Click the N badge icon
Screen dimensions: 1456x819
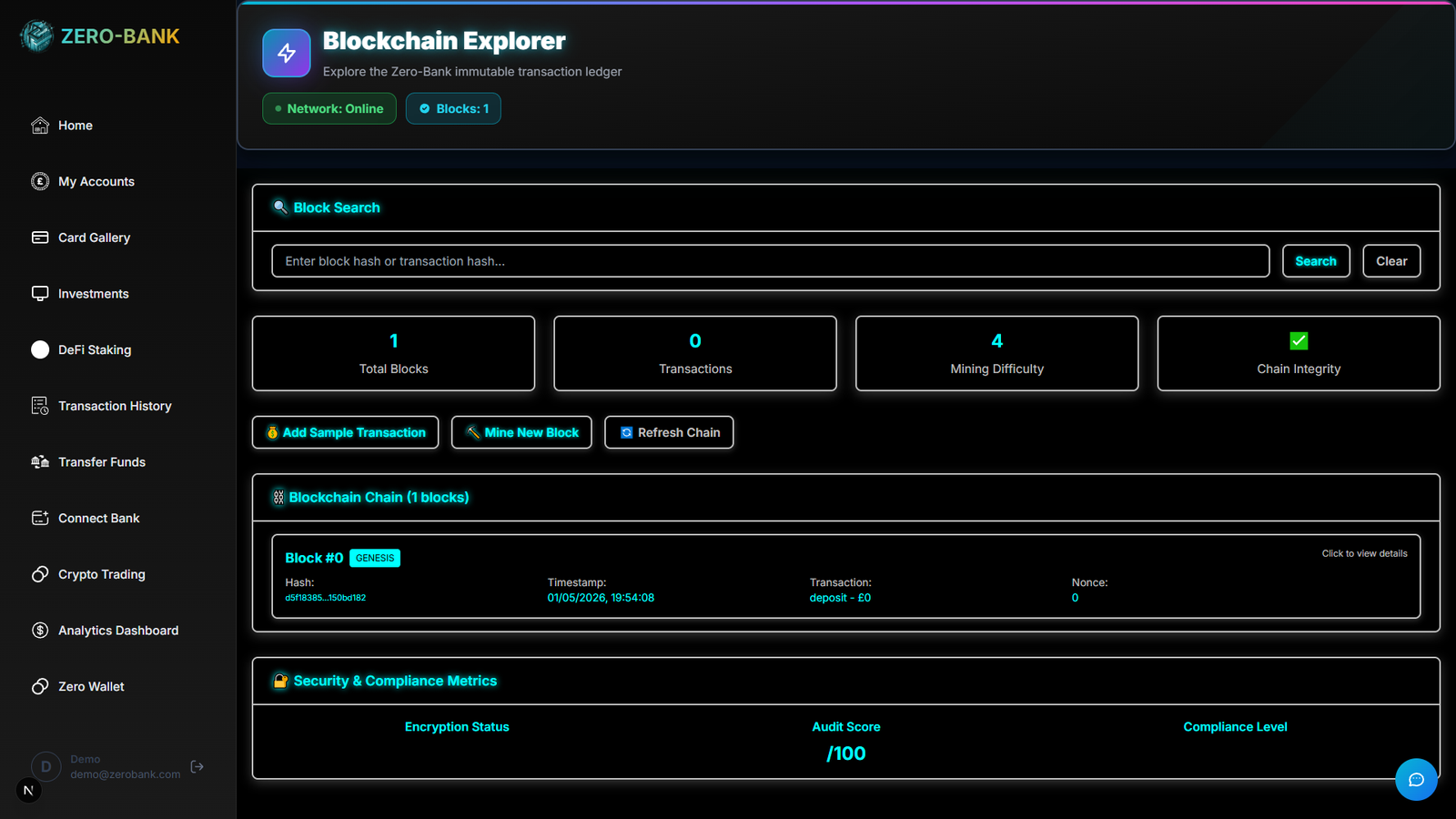pyautogui.click(x=28, y=791)
